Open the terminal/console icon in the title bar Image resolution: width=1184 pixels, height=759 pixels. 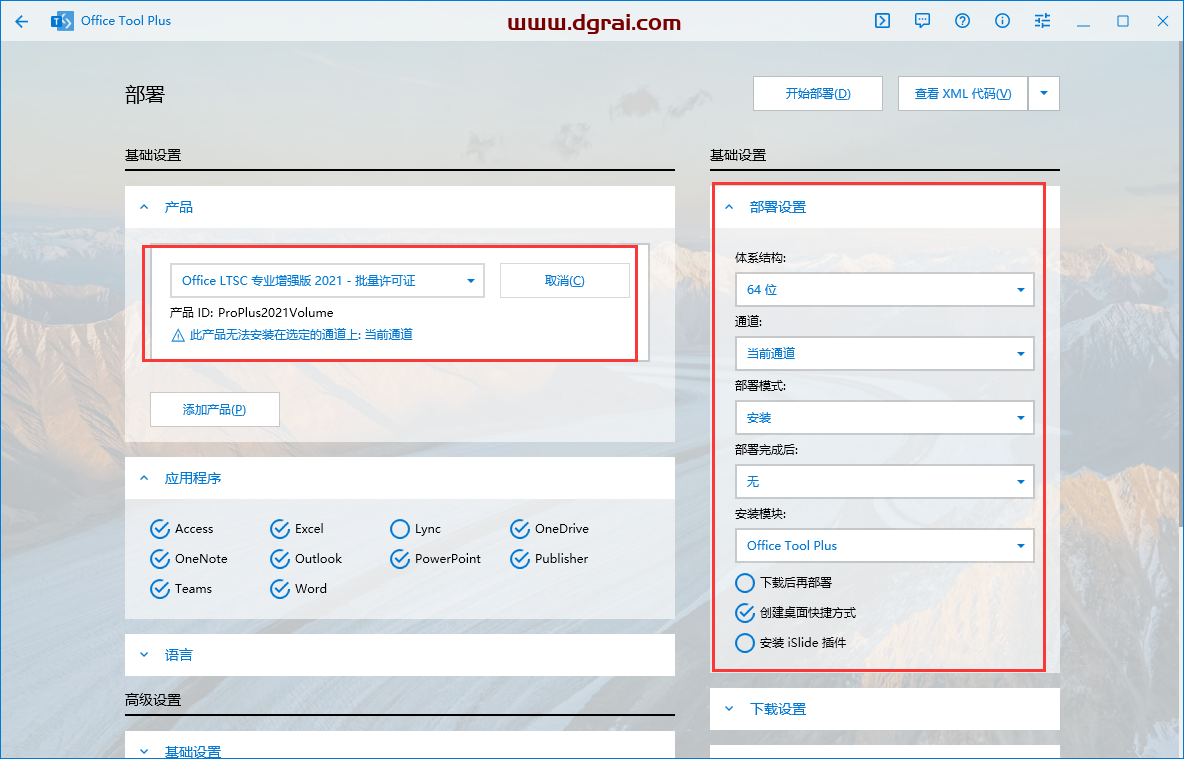[x=881, y=20]
